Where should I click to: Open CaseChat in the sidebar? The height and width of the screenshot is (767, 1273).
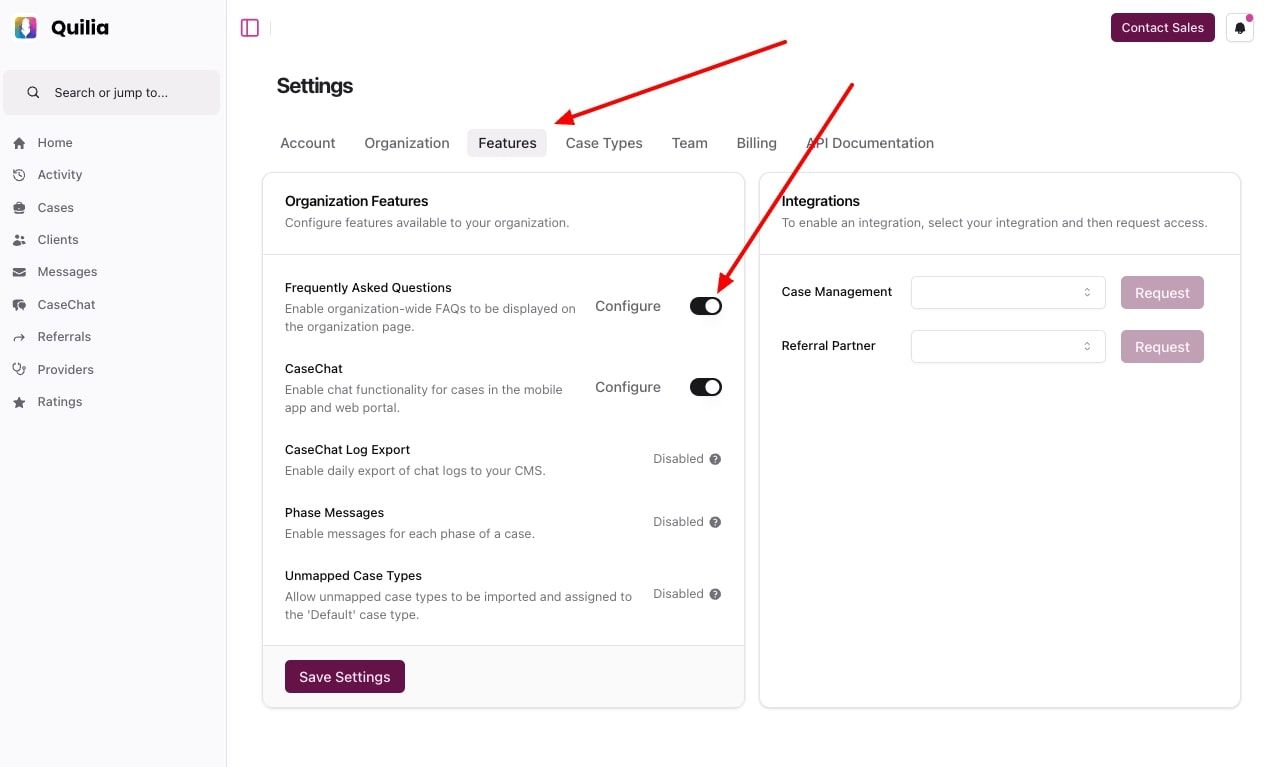coord(66,305)
